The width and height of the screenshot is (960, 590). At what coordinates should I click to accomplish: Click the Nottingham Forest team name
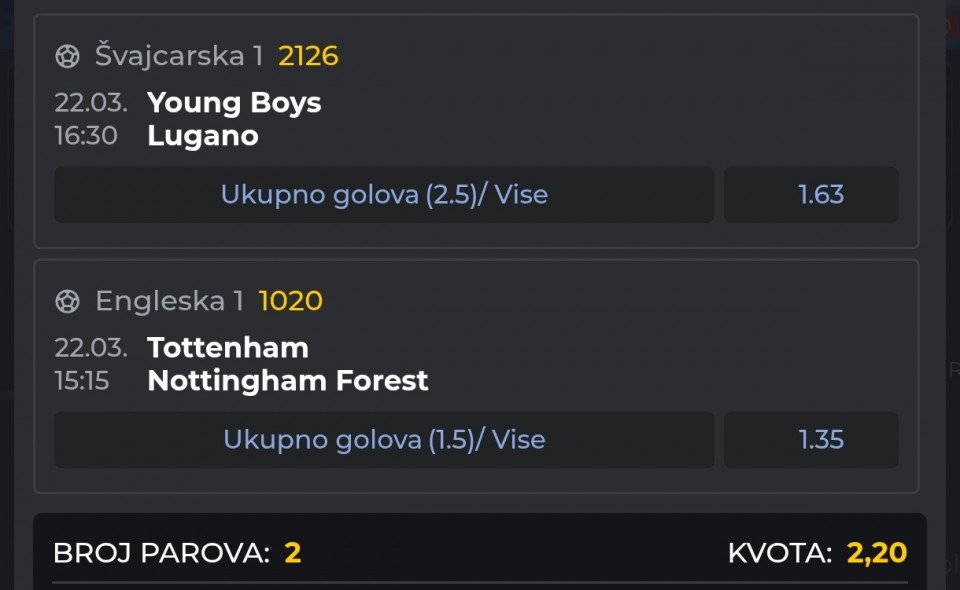tap(287, 380)
